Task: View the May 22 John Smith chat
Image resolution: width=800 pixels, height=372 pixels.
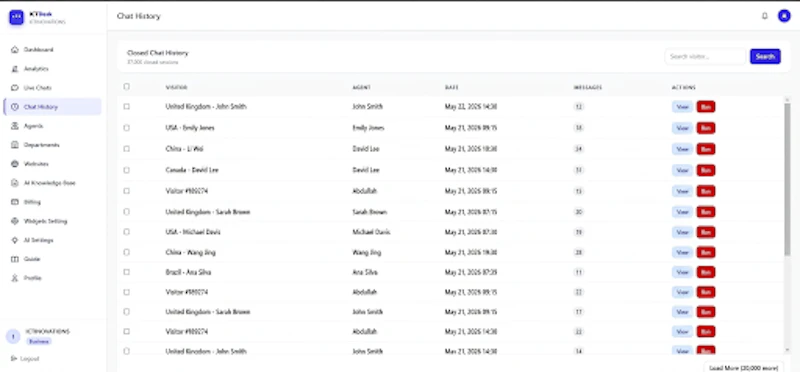Action: pos(682,107)
